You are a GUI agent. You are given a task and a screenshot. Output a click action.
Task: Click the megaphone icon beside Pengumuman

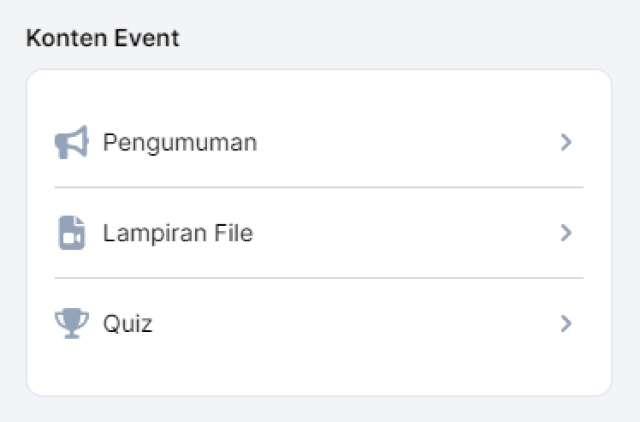(x=72, y=142)
